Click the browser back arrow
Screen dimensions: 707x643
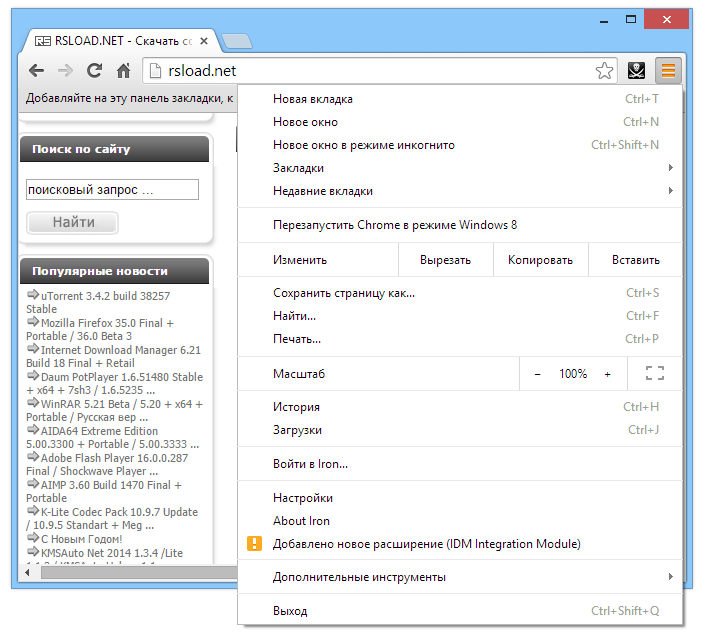[x=36, y=71]
